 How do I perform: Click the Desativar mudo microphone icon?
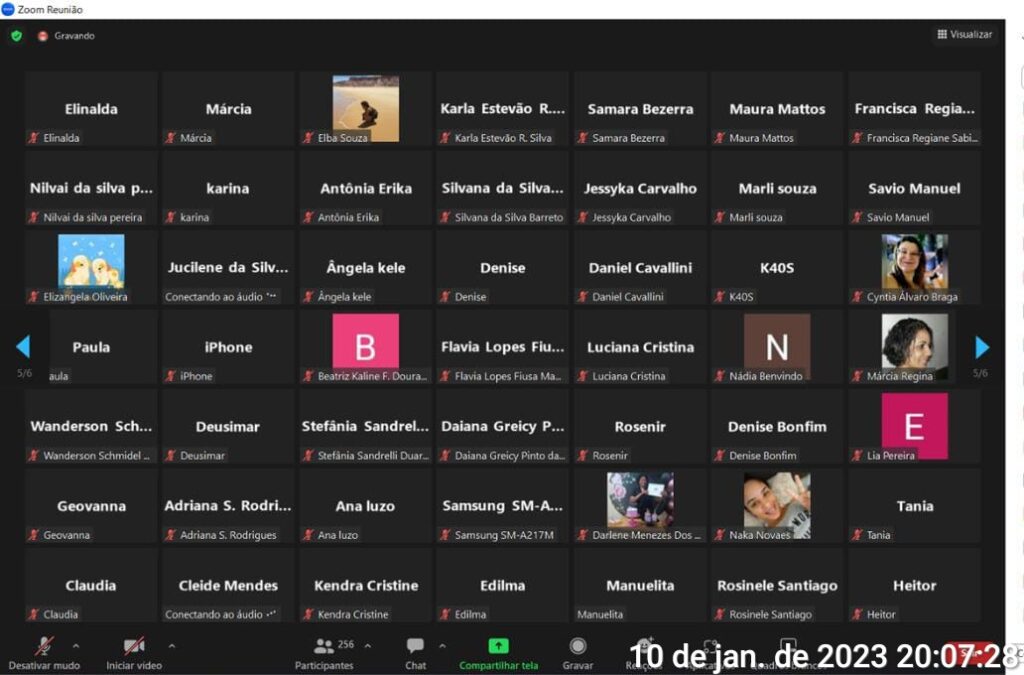[x=44, y=646]
